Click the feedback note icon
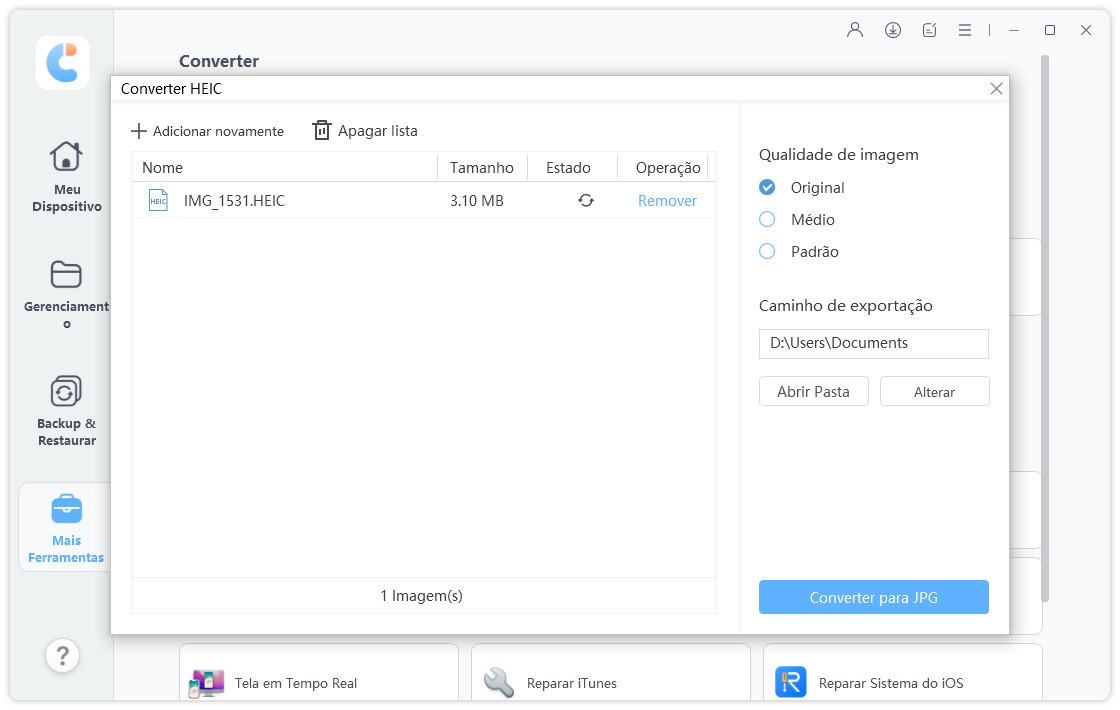Image resolution: width=1120 pixels, height=710 pixels. click(x=929, y=30)
